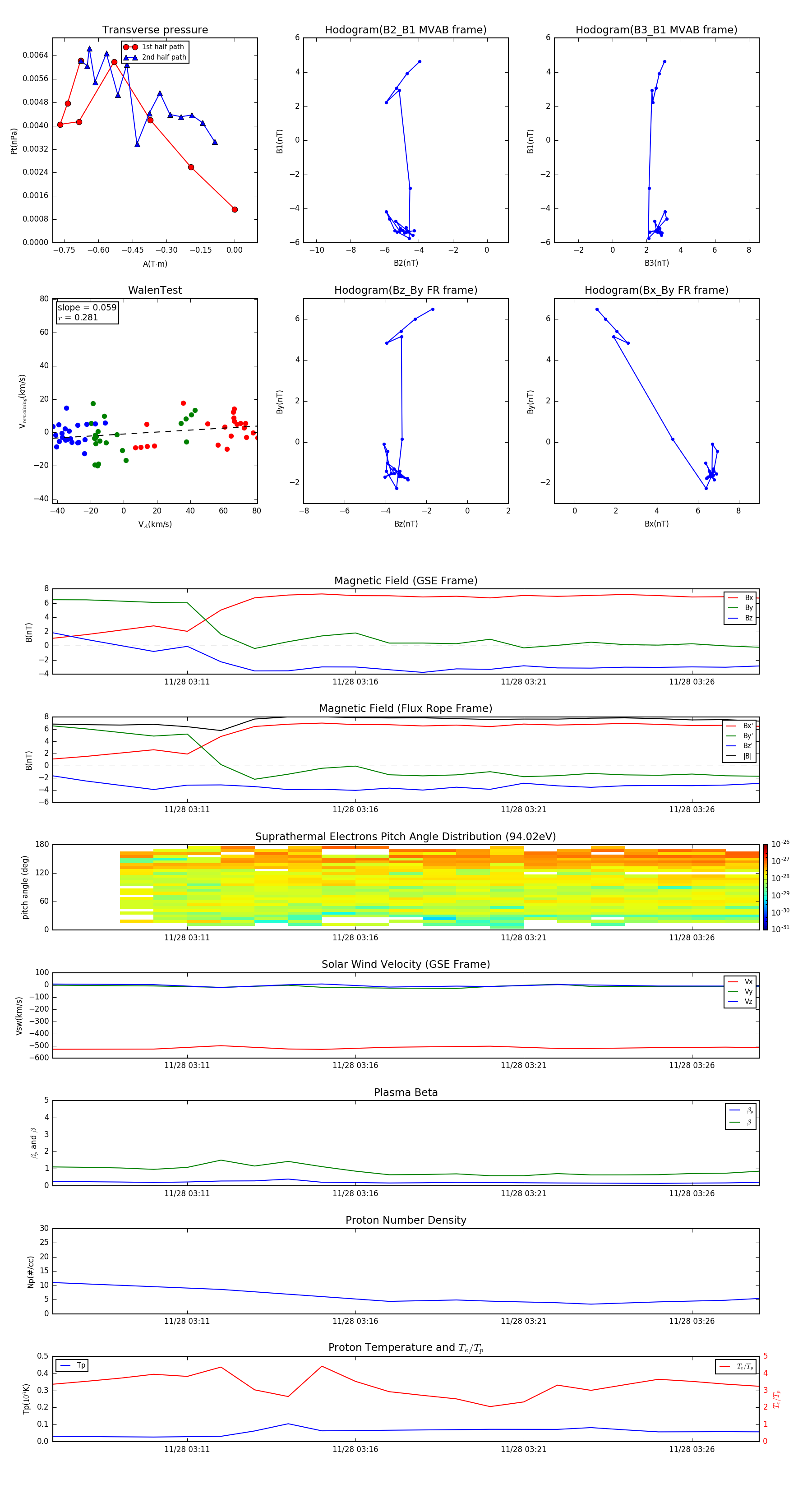Click '11/28 03:11' tick under GSE magnetic field
The image size is (812, 1489).
187,681
